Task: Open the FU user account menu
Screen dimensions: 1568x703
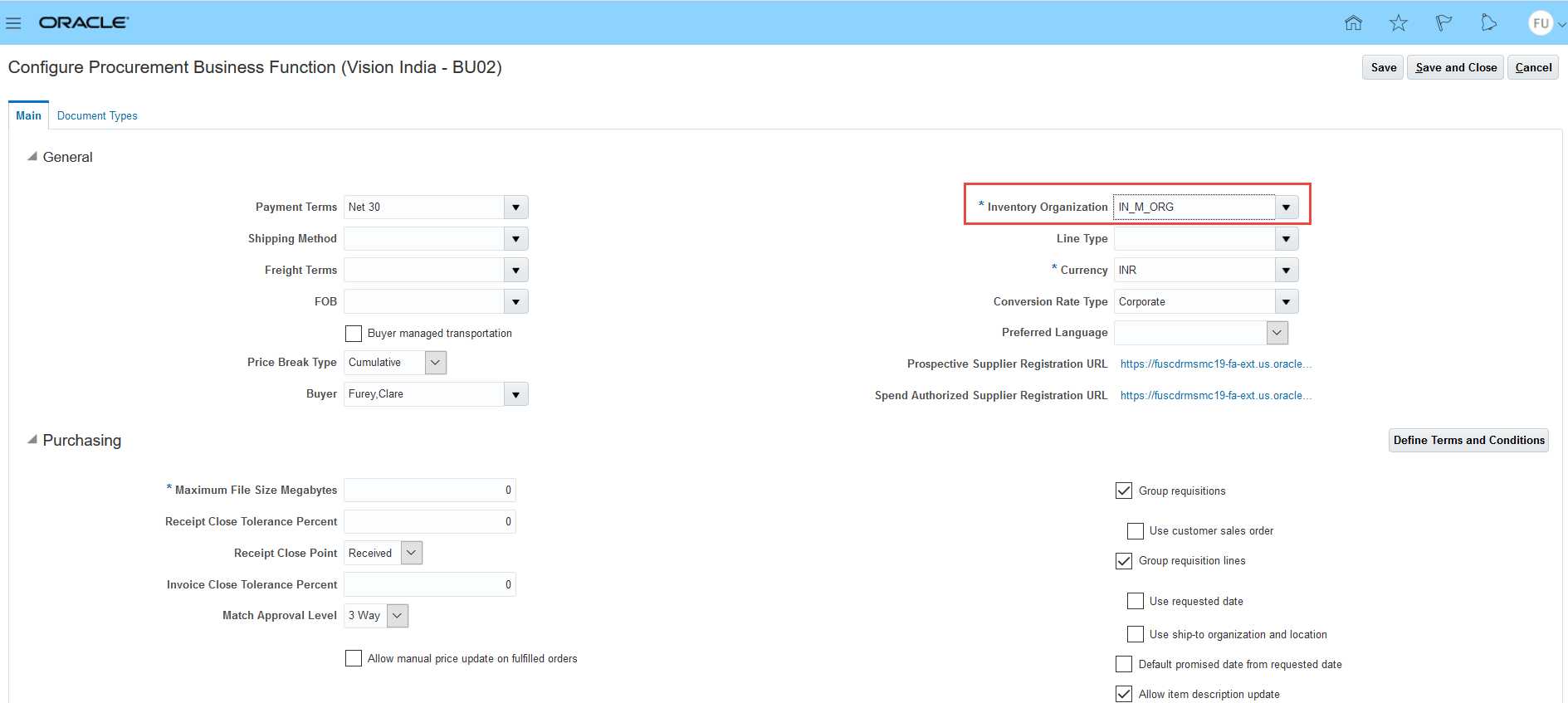Action: [1546, 23]
